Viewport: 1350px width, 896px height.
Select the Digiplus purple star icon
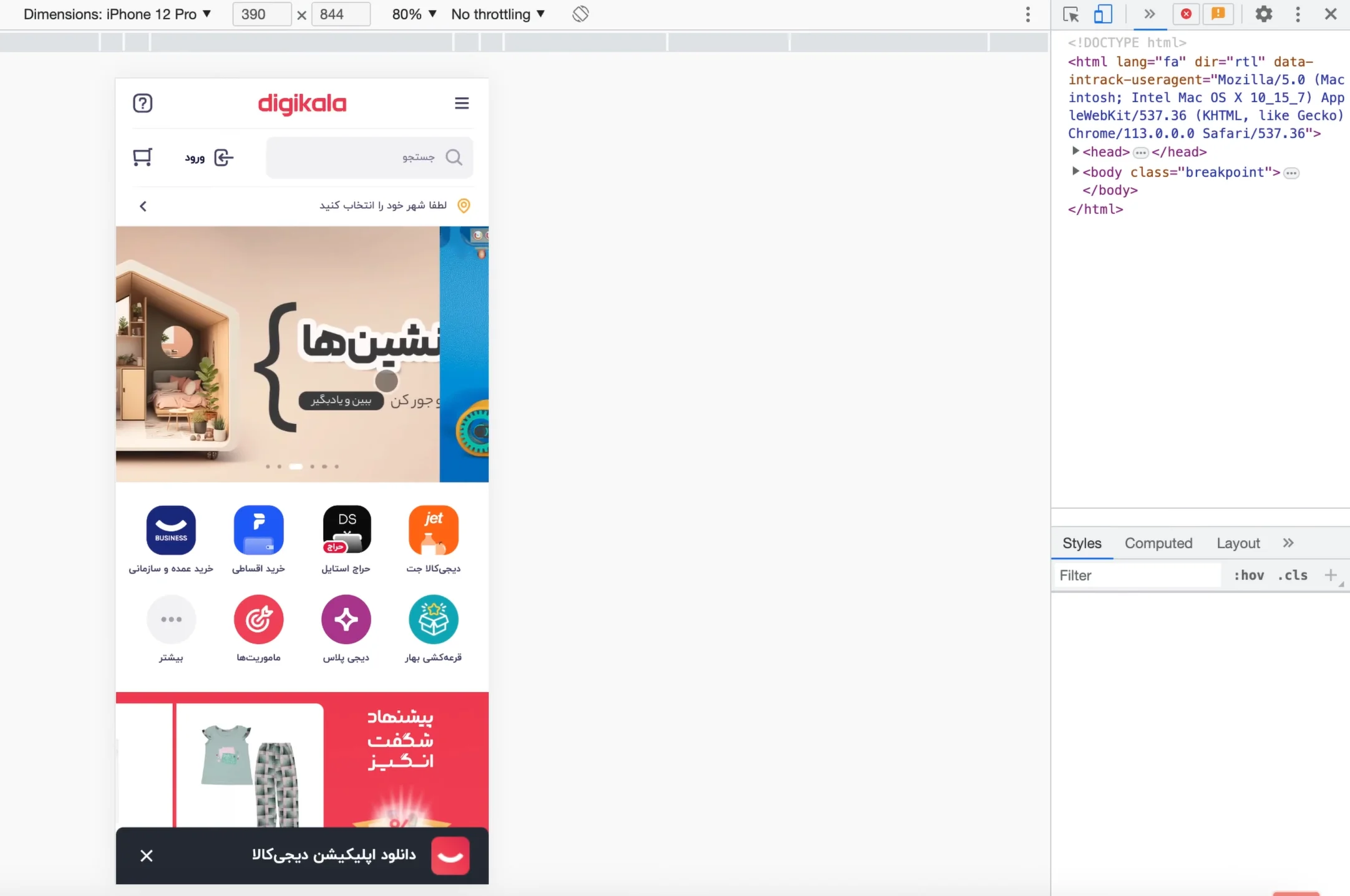tap(346, 619)
